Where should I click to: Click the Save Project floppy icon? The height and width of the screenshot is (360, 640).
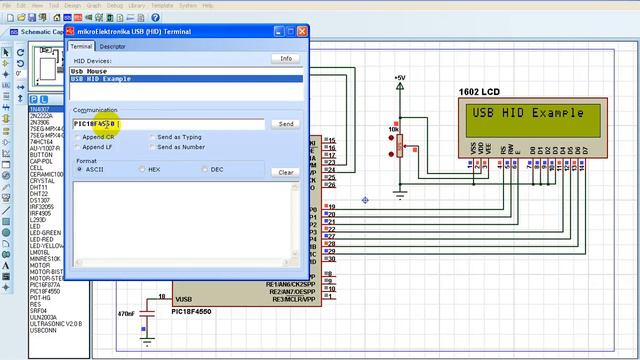point(32,18)
